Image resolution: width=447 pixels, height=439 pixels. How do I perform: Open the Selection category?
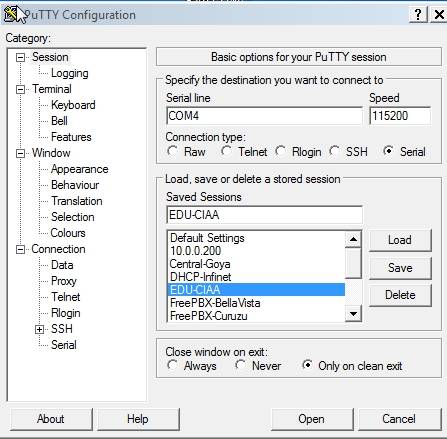(73, 217)
